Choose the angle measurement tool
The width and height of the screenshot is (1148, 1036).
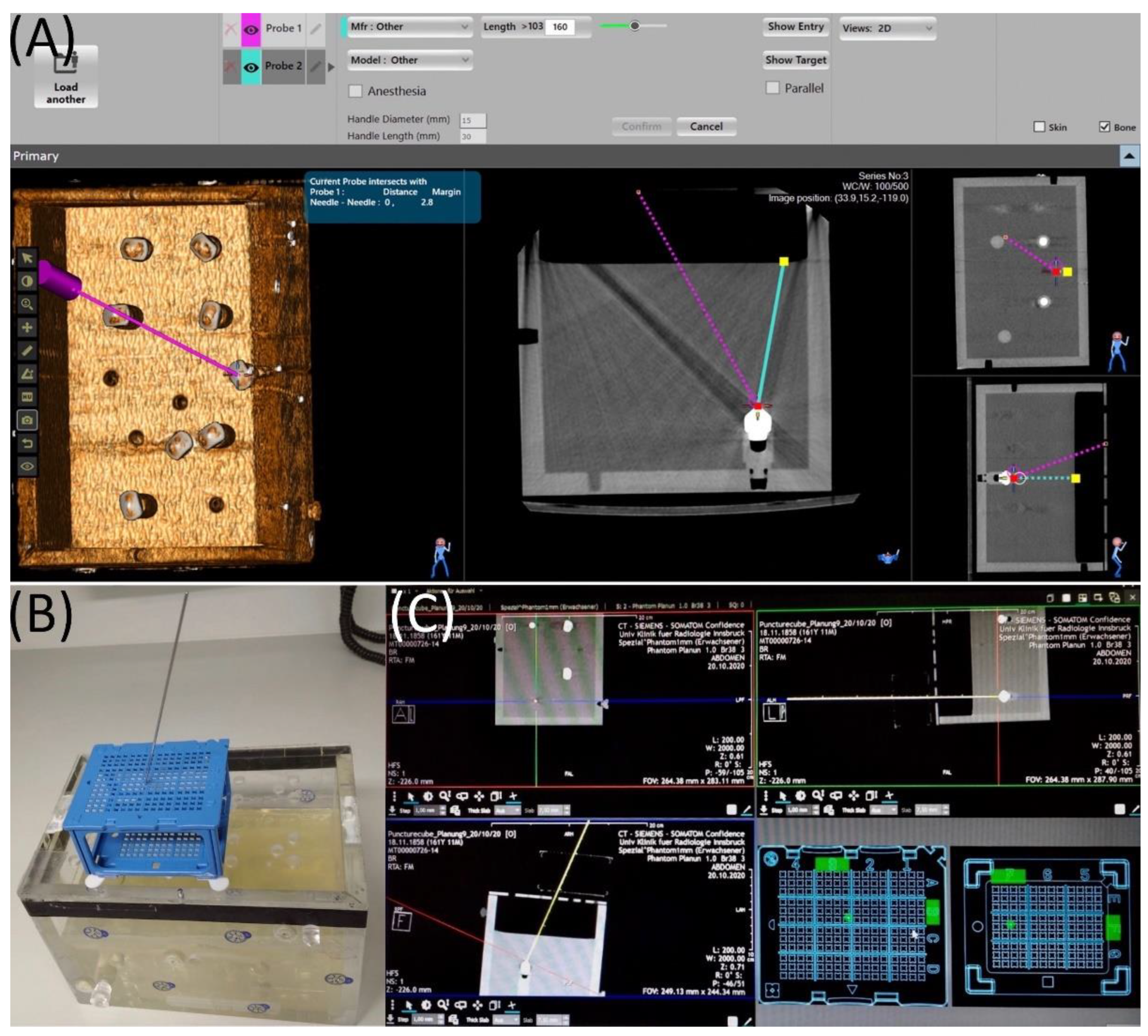point(27,374)
